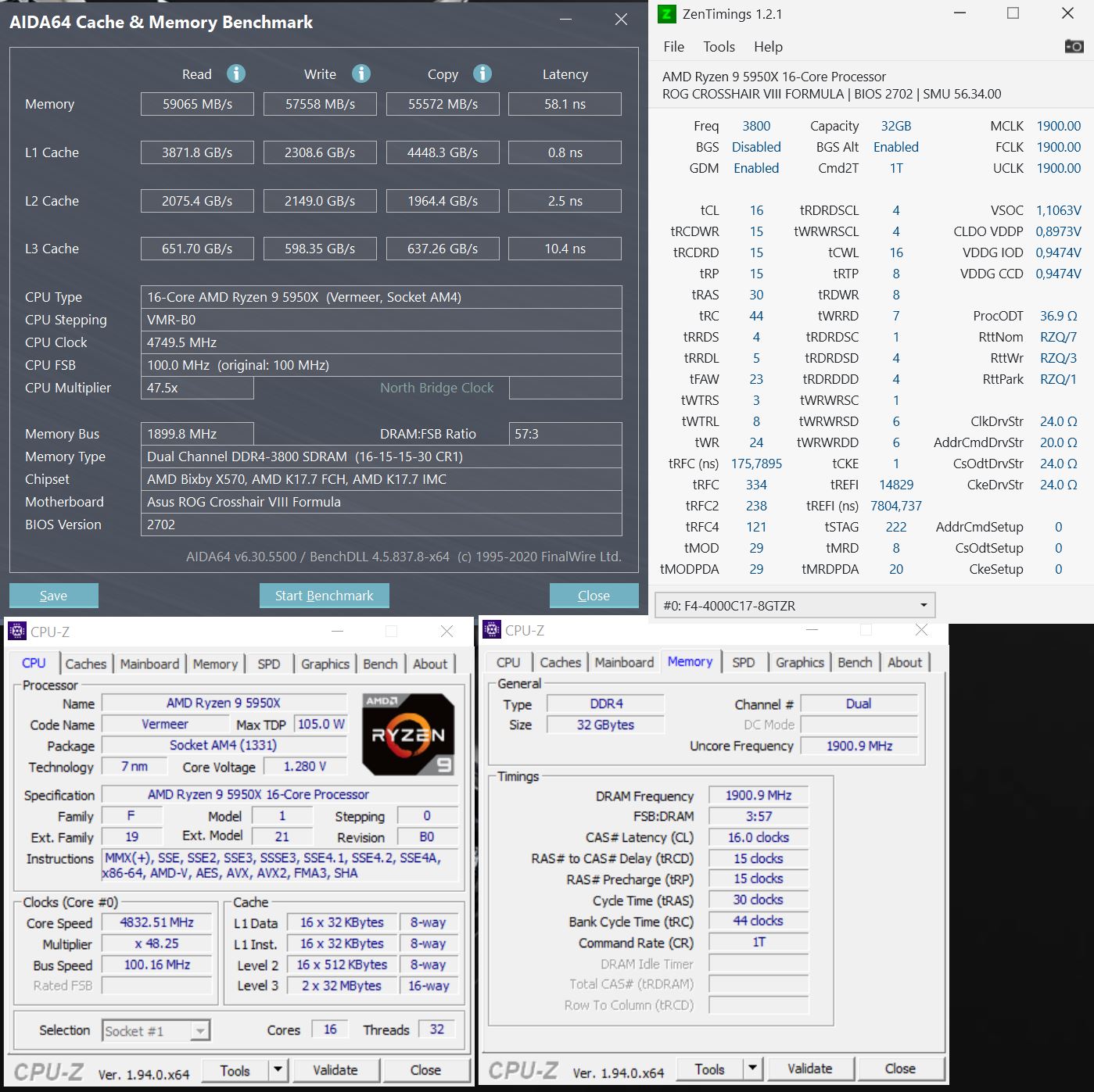This screenshot has width=1094, height=1092.
Task: Click Close in right CPU-Z window
Action: (x=900, y=1068)
